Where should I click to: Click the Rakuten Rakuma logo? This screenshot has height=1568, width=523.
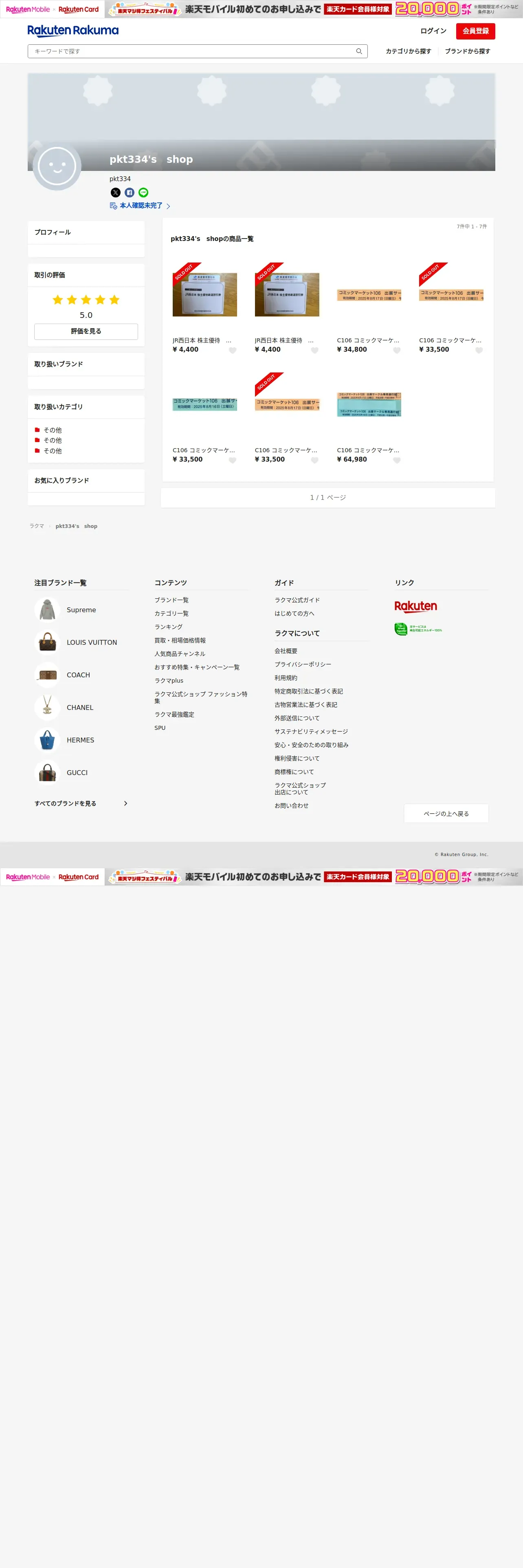[73, 31]
